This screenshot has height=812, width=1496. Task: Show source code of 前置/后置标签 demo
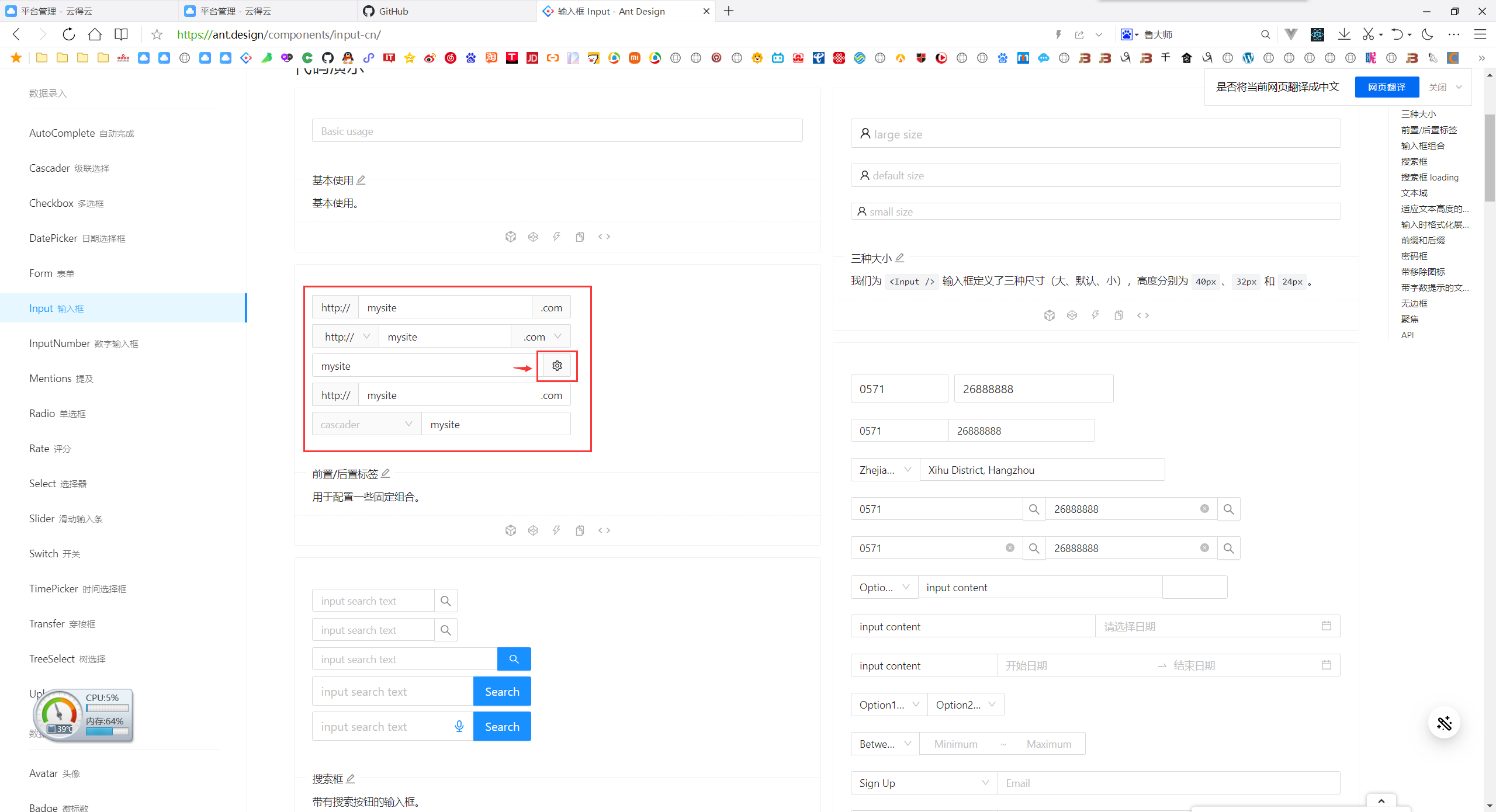[x=604, y=530]
